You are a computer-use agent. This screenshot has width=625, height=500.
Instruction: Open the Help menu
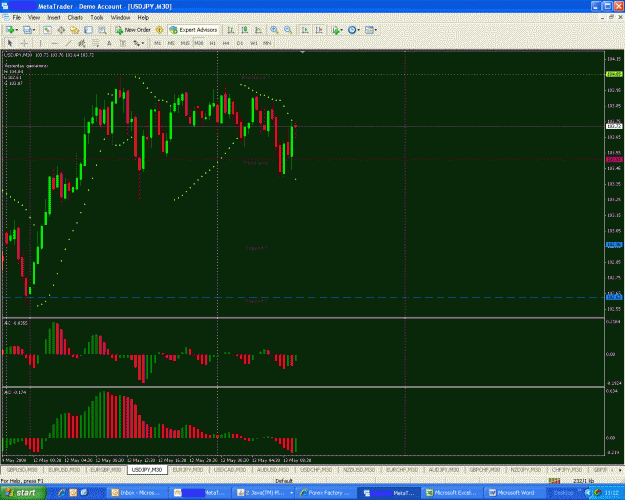tap(143, 18)
